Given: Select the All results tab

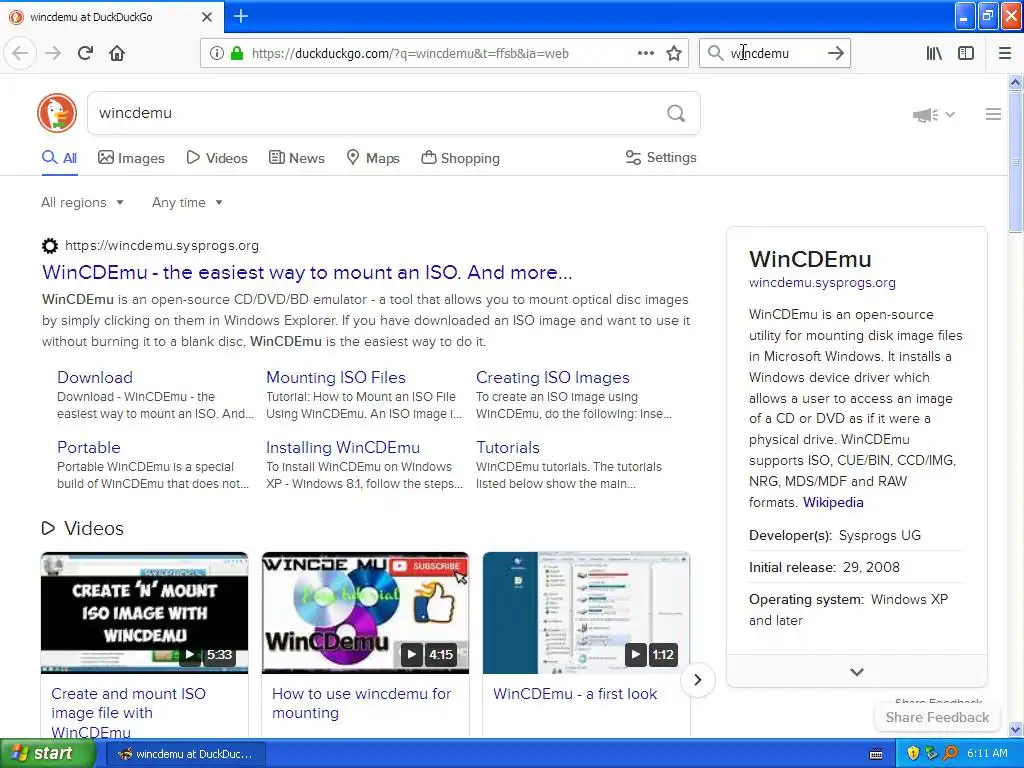Looking at the screenshot, I should [59, 158].
